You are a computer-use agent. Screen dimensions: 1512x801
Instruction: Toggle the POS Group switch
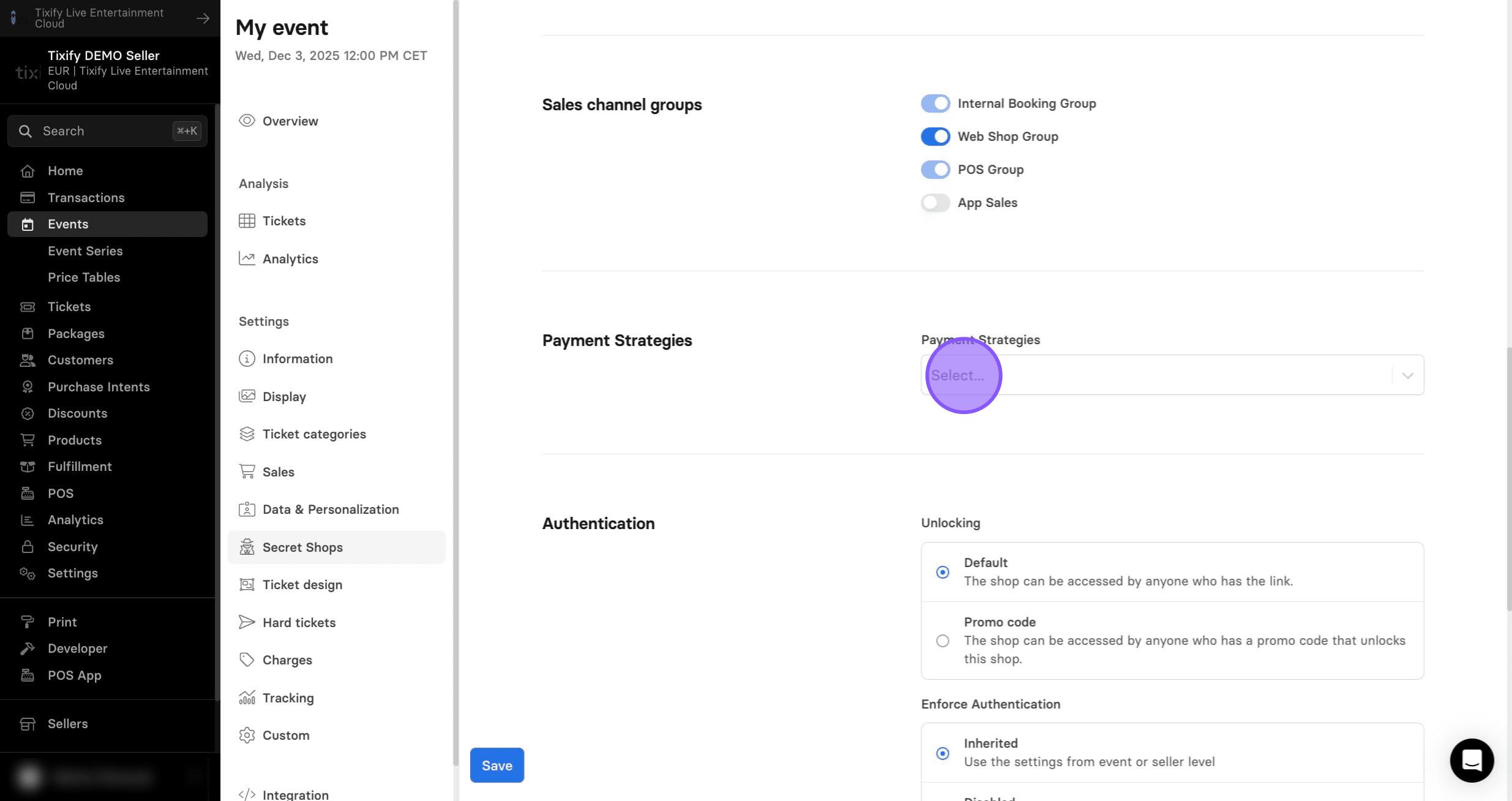tap(935, 170)
